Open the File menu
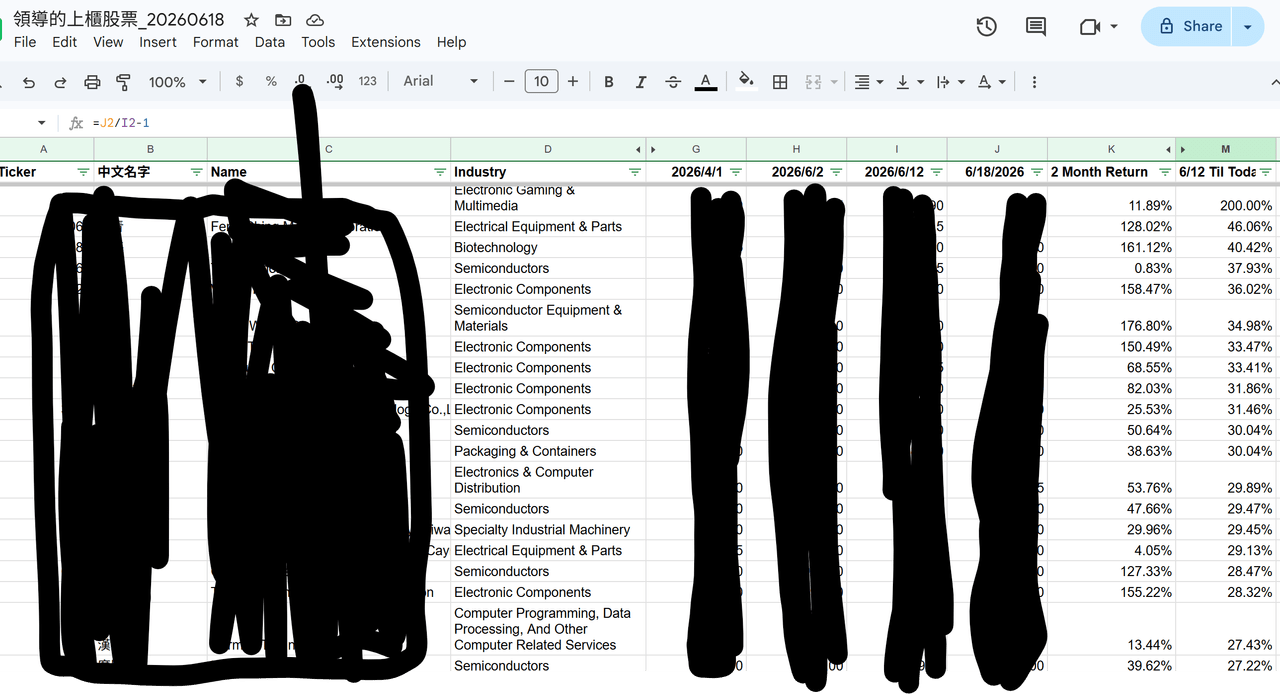This screenshot has width=1280, height=694. pyautogui.click(x=25, y=42)
